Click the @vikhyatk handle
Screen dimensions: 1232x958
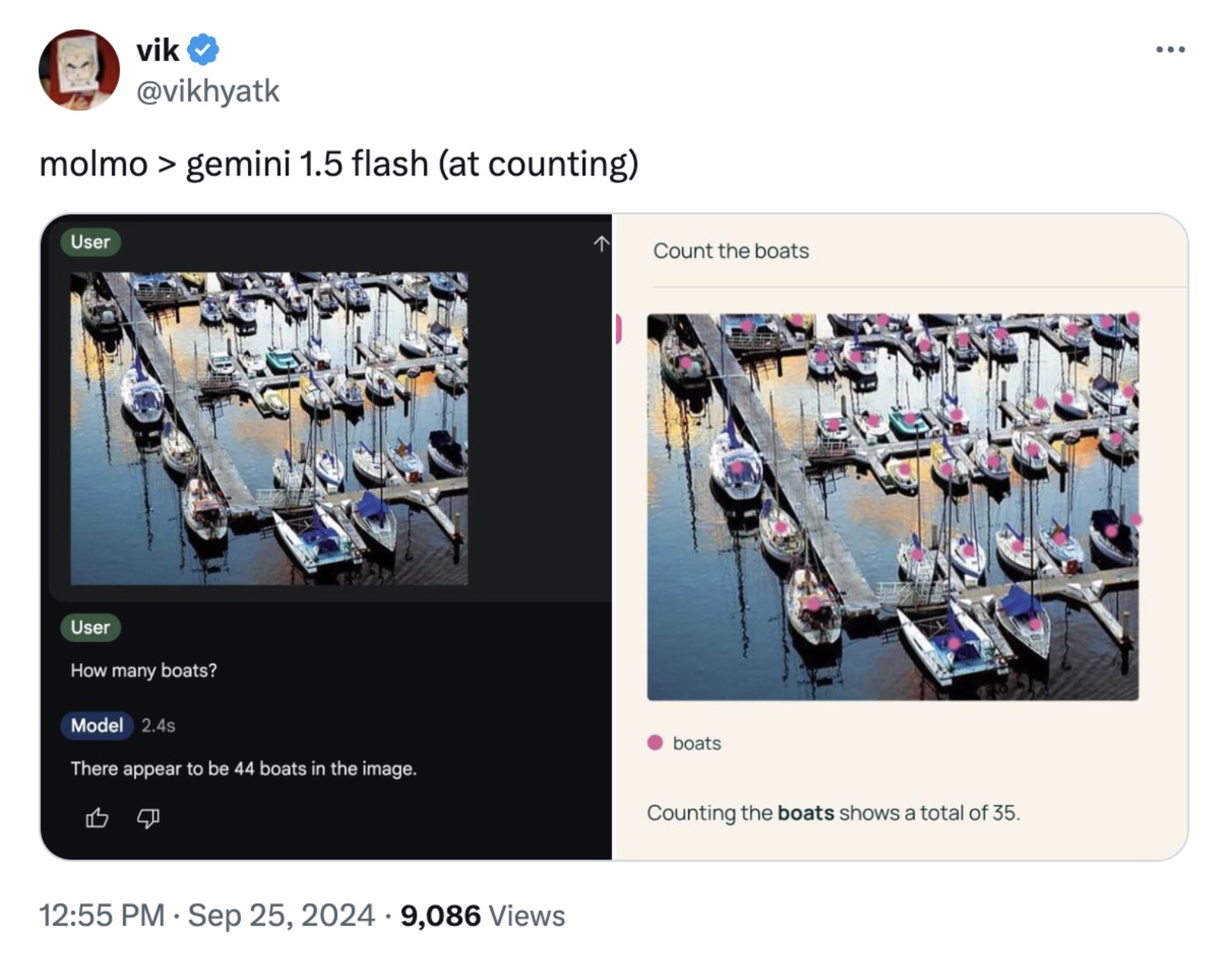click(208, 91)
